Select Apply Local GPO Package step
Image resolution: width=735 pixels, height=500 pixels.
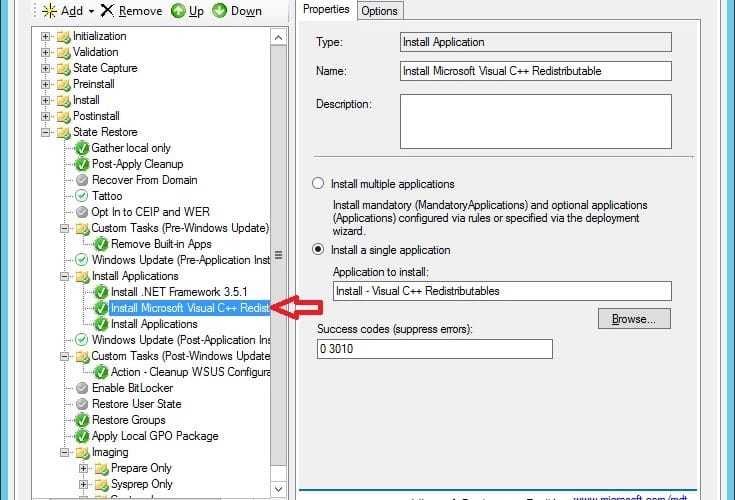coord(155,436)
